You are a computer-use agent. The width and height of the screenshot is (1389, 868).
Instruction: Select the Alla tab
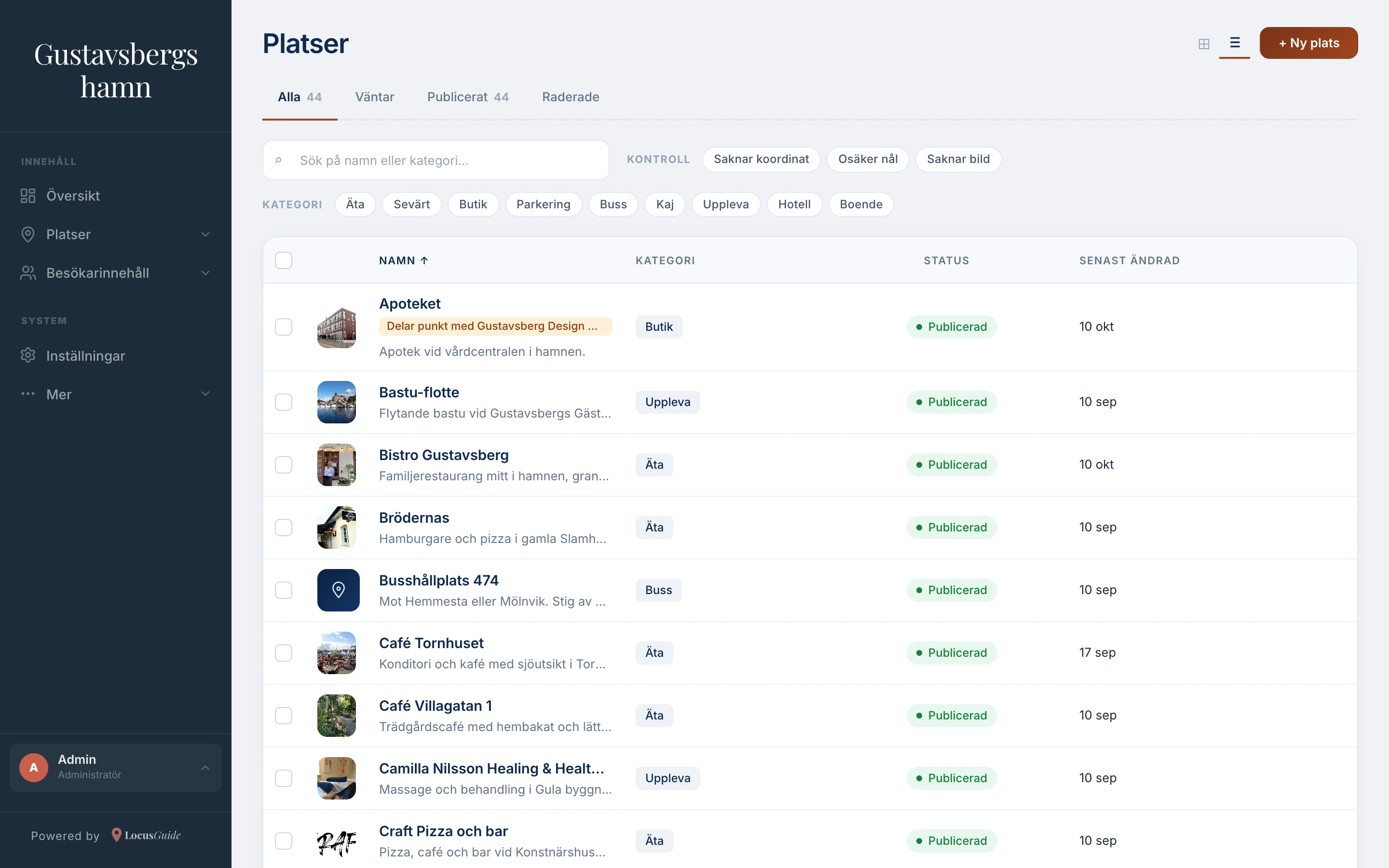click(300, 97)
